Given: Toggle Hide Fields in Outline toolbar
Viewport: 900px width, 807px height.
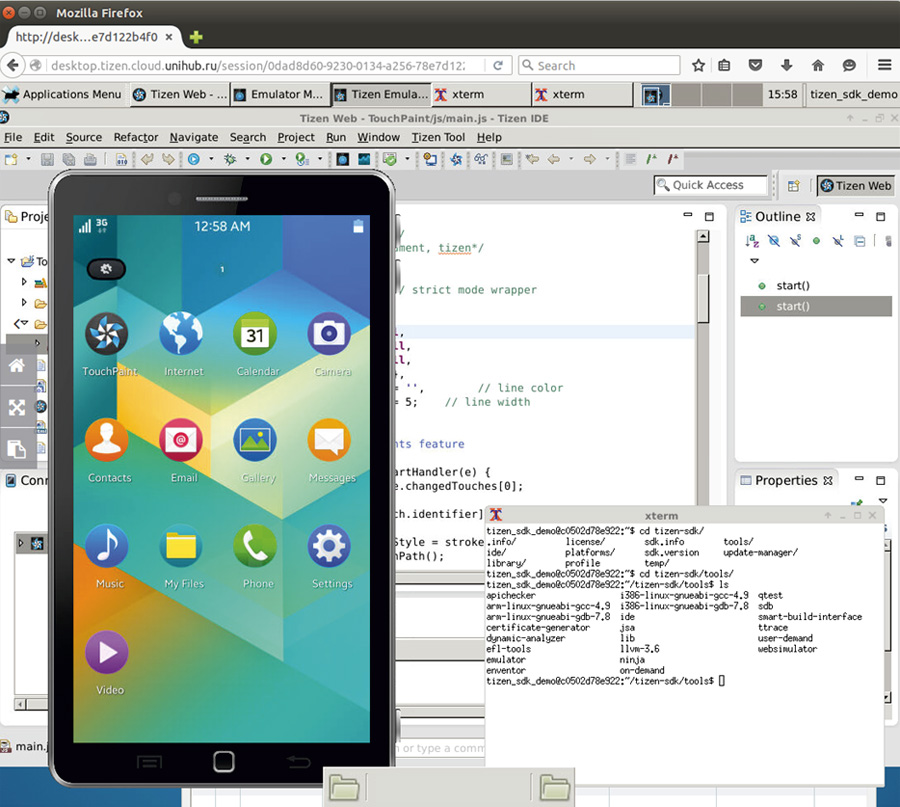Looking at the screenshot, I should coord(774,240).
